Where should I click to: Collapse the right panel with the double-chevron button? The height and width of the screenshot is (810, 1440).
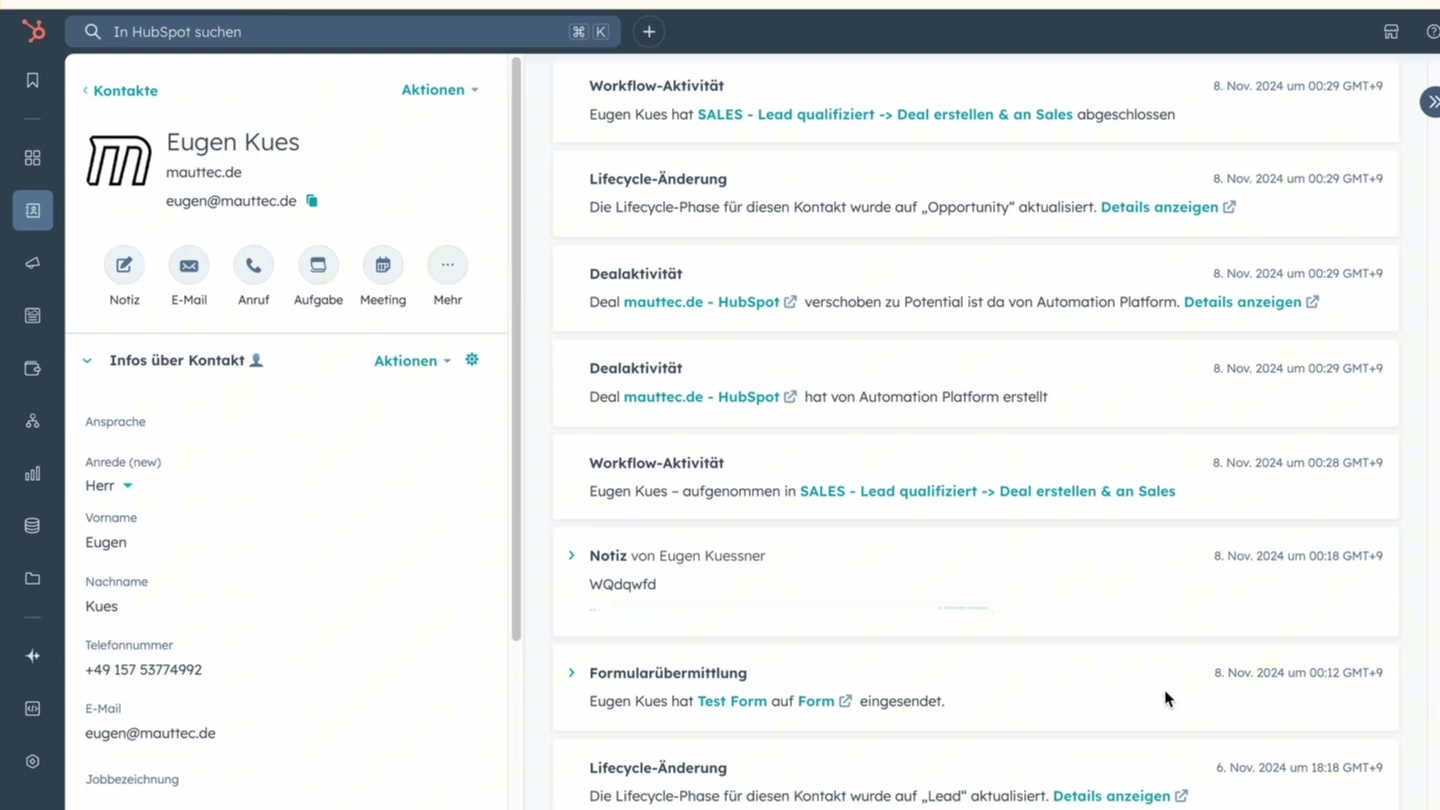1432,101
